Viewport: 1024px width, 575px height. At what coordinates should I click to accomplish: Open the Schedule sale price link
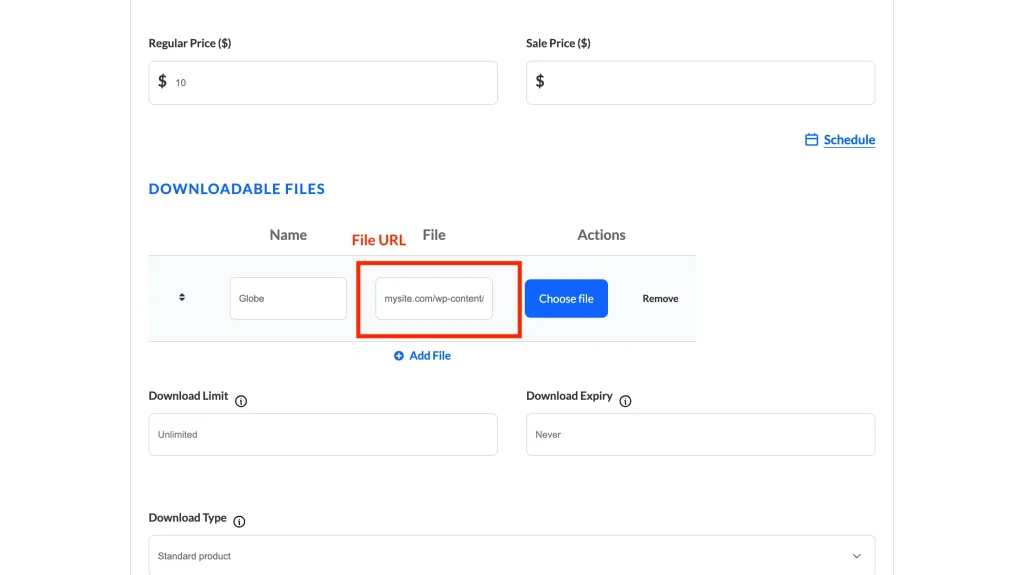pos(849,140)
